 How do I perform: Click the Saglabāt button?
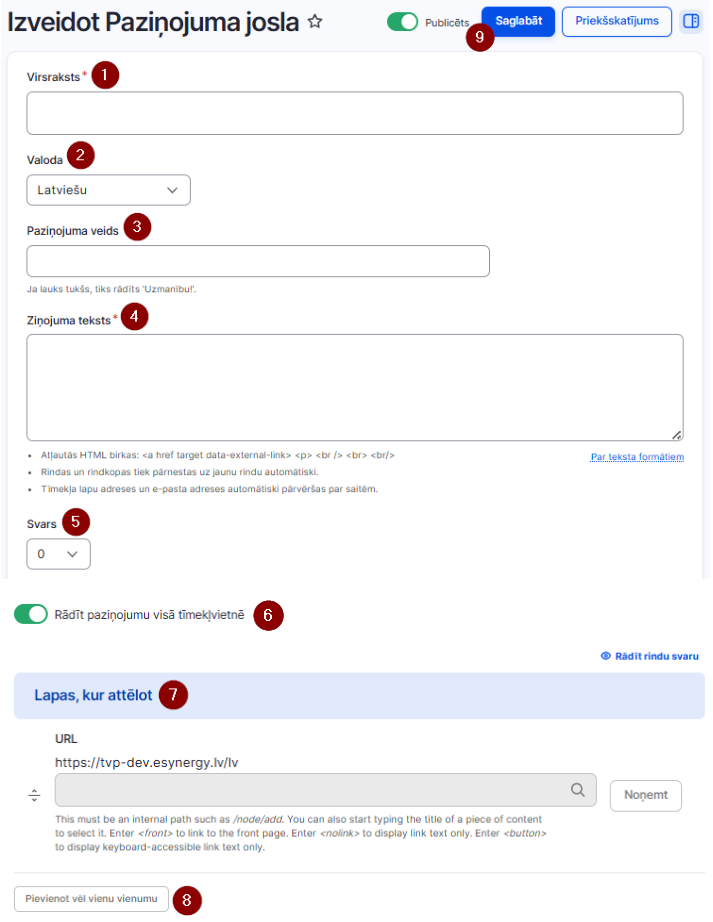pyautogui.click(x=518, y=22)
